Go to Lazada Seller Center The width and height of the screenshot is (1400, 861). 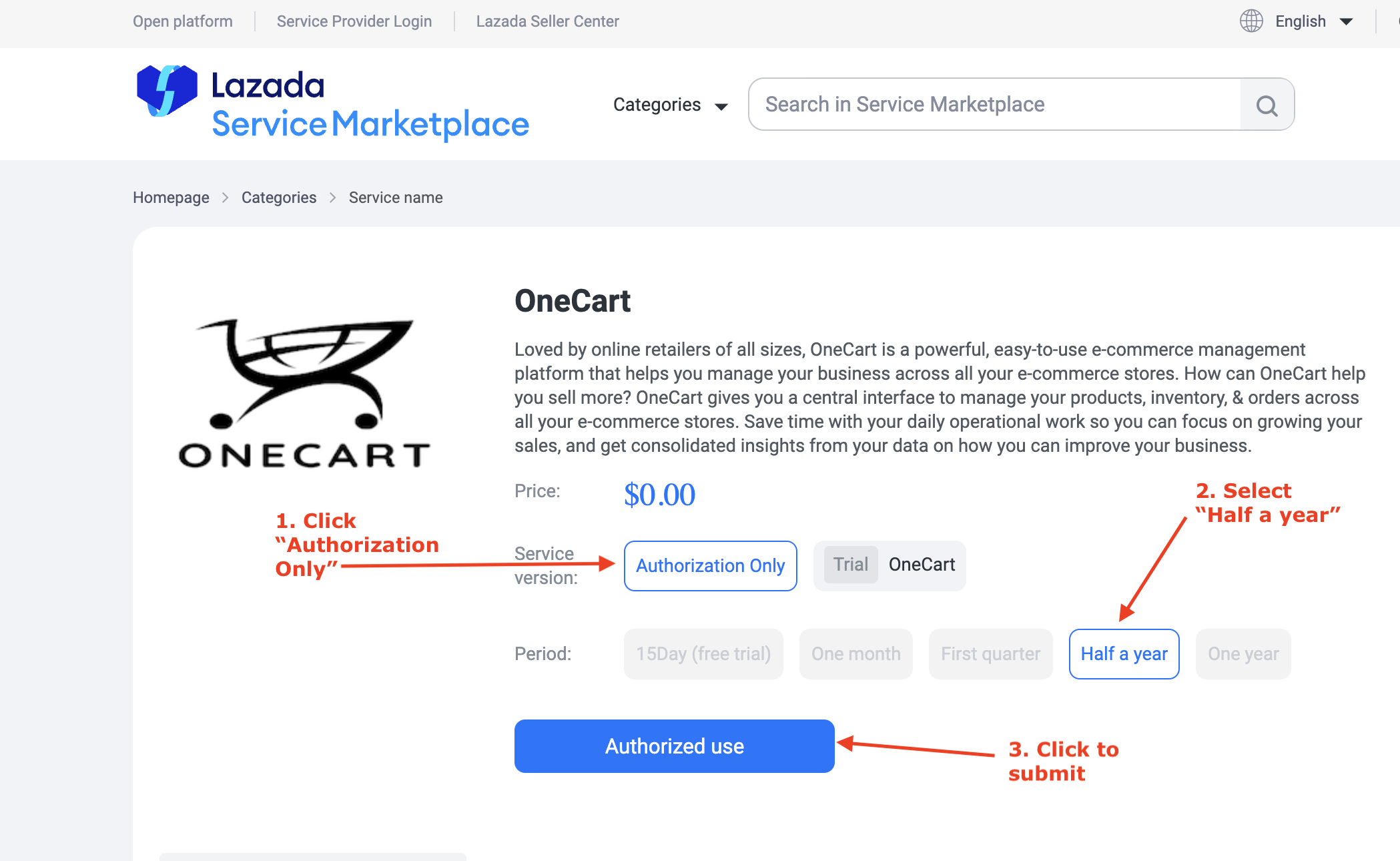click(547, 21)
